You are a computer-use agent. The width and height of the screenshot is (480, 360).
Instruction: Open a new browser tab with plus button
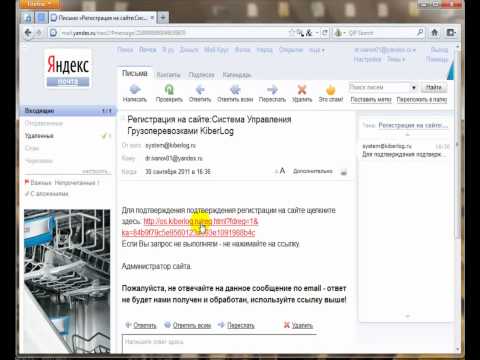click(x=163, y=17)
